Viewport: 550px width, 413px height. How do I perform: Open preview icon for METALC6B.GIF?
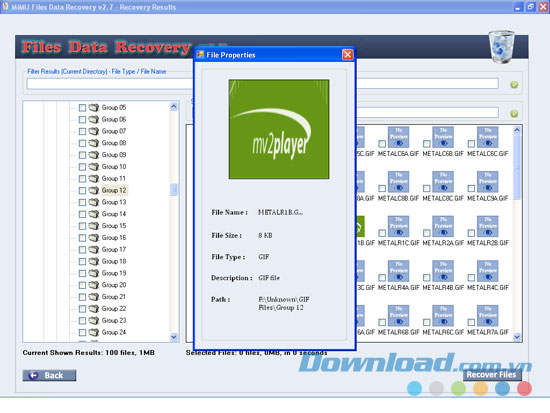443,137
